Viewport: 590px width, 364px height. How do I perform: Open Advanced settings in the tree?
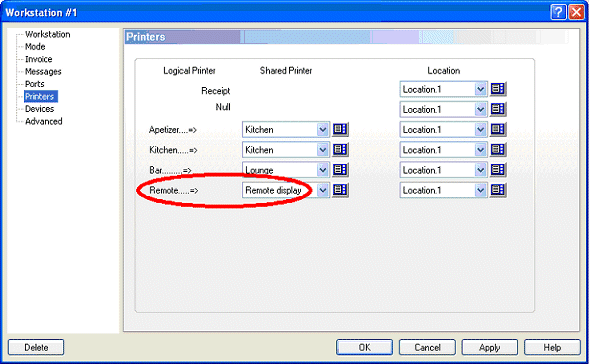point(44,121)
